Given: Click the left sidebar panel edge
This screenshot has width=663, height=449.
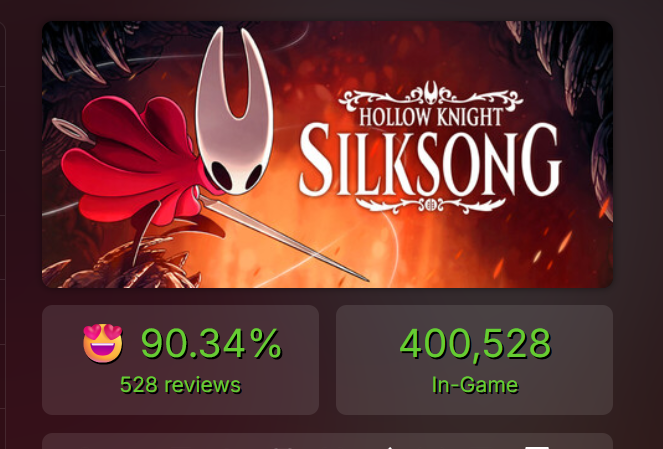Looking at the screenshot, I should click(3, 224).
